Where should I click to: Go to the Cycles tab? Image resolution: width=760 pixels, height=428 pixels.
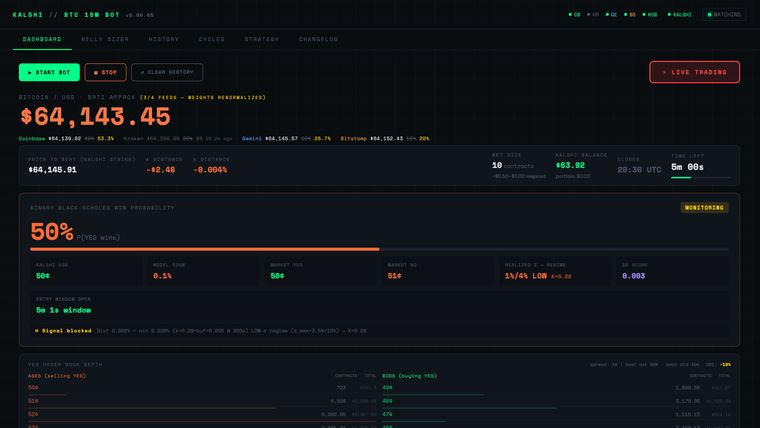point(212,39)
